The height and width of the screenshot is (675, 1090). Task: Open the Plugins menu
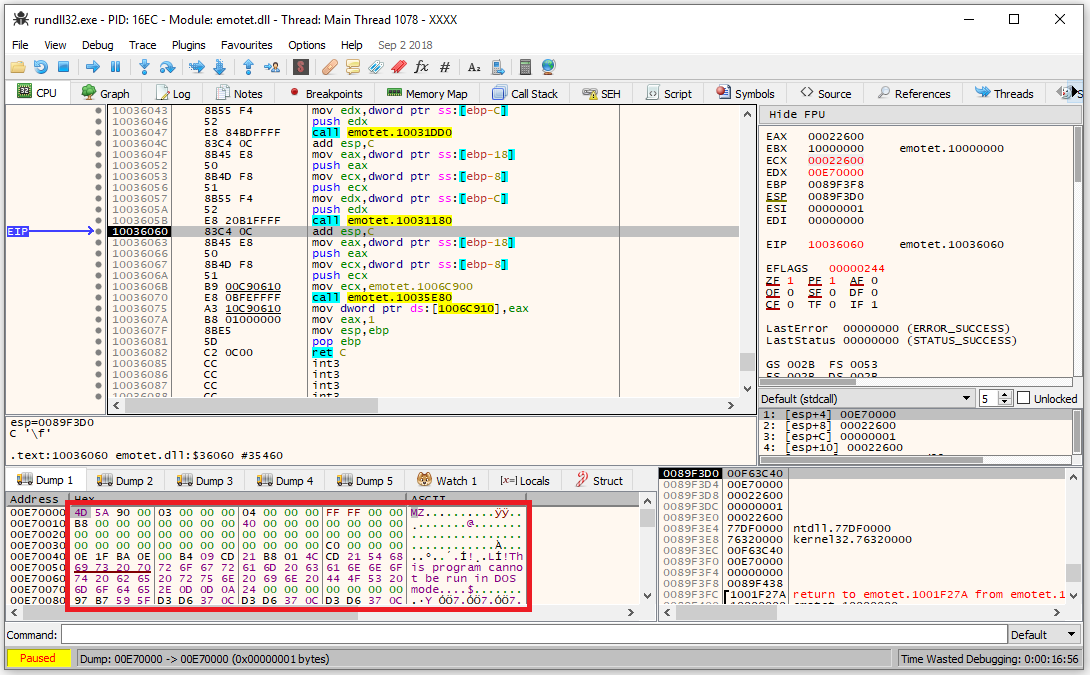coord(188,45)
